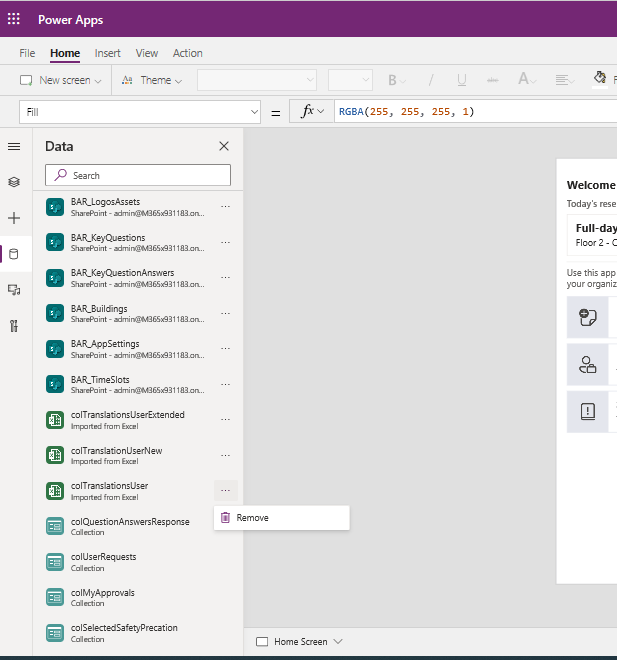This screenshot has height=660, width=617.
Task: Click the exclamation alert icon tile on canvas
Action: [588, 412]
